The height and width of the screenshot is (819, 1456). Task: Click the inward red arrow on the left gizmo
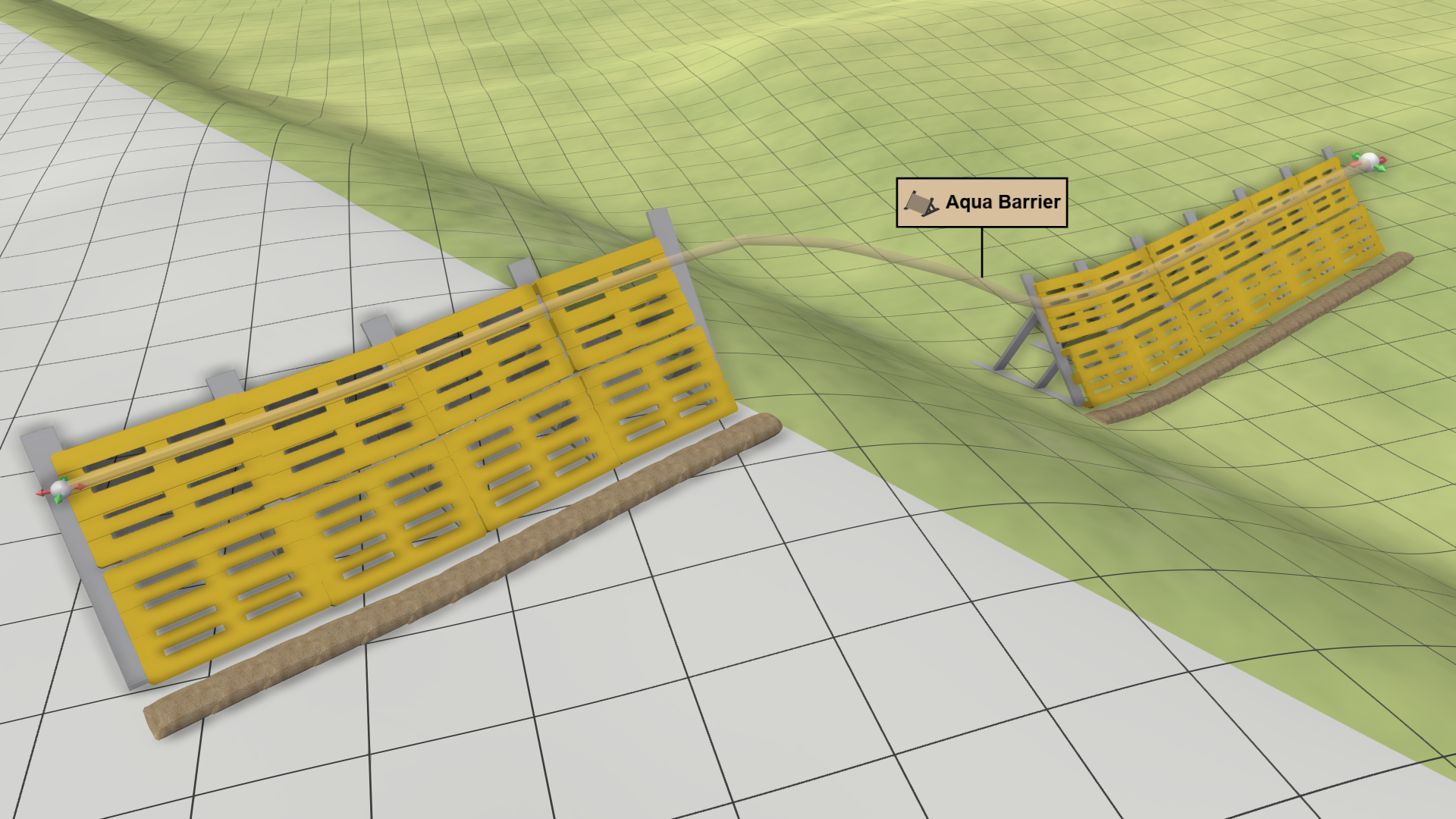click(x=80, y=486)
